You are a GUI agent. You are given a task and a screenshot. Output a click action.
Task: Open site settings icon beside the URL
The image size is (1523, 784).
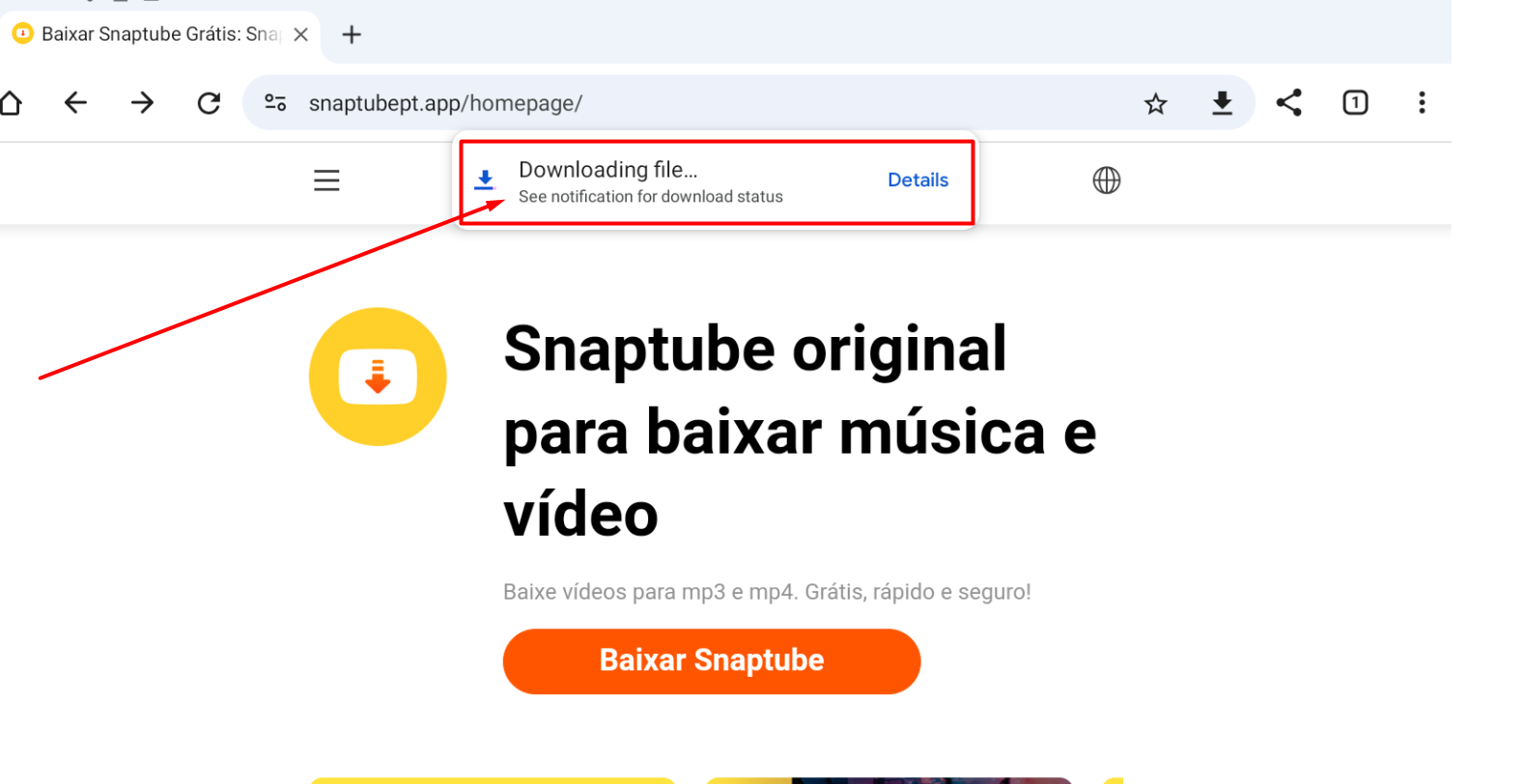click(x=275, y=102)
